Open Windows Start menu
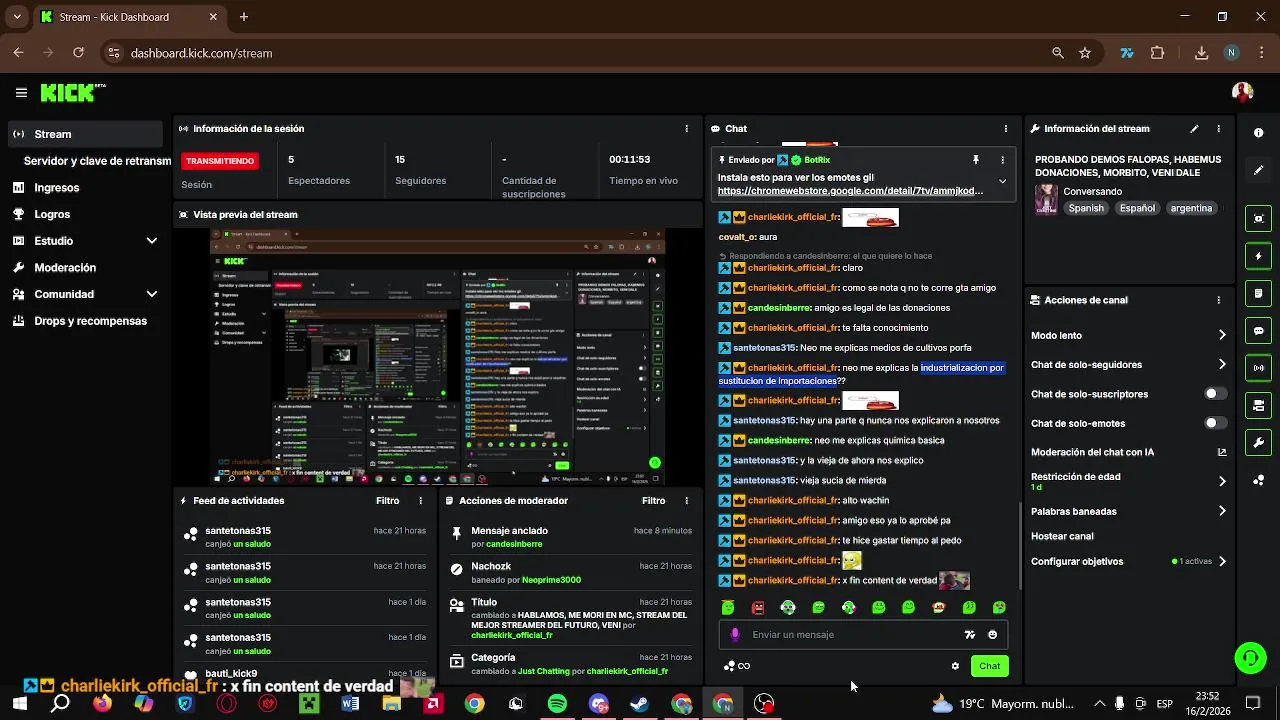This screenshot has height=720, width=1280. tap(19, 704)
